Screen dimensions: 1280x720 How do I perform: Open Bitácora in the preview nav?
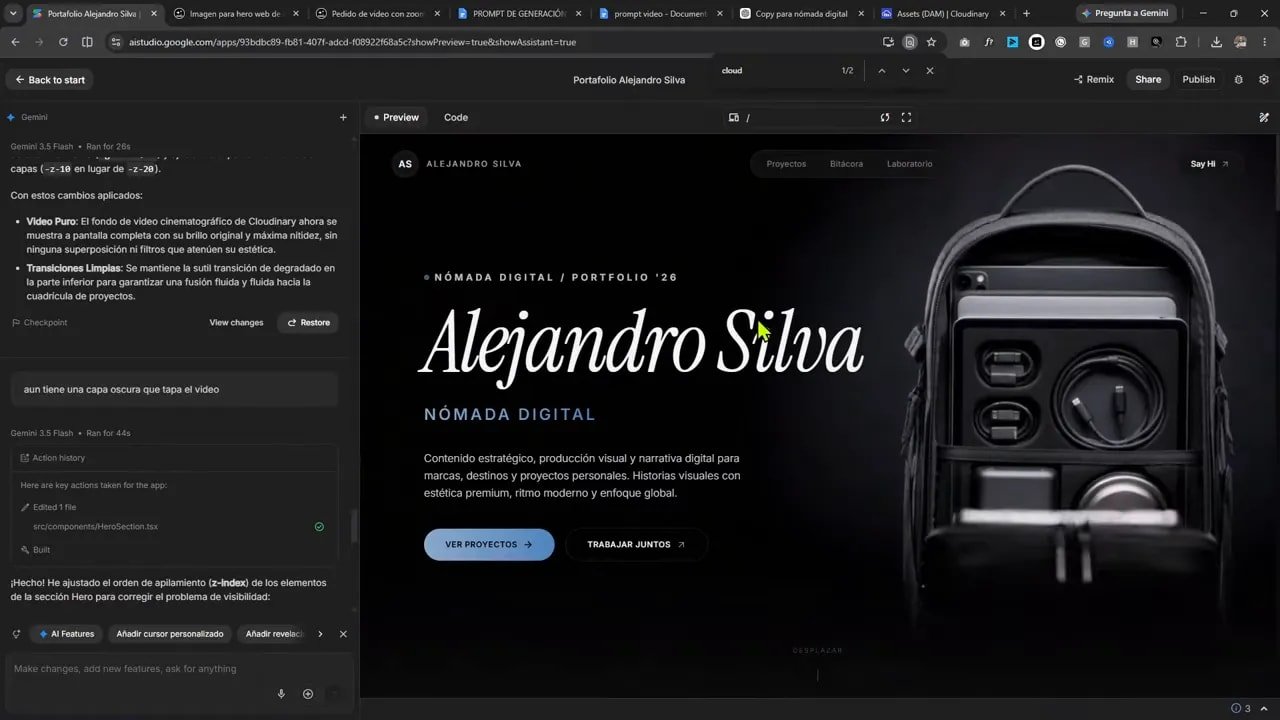coord(846,164)
